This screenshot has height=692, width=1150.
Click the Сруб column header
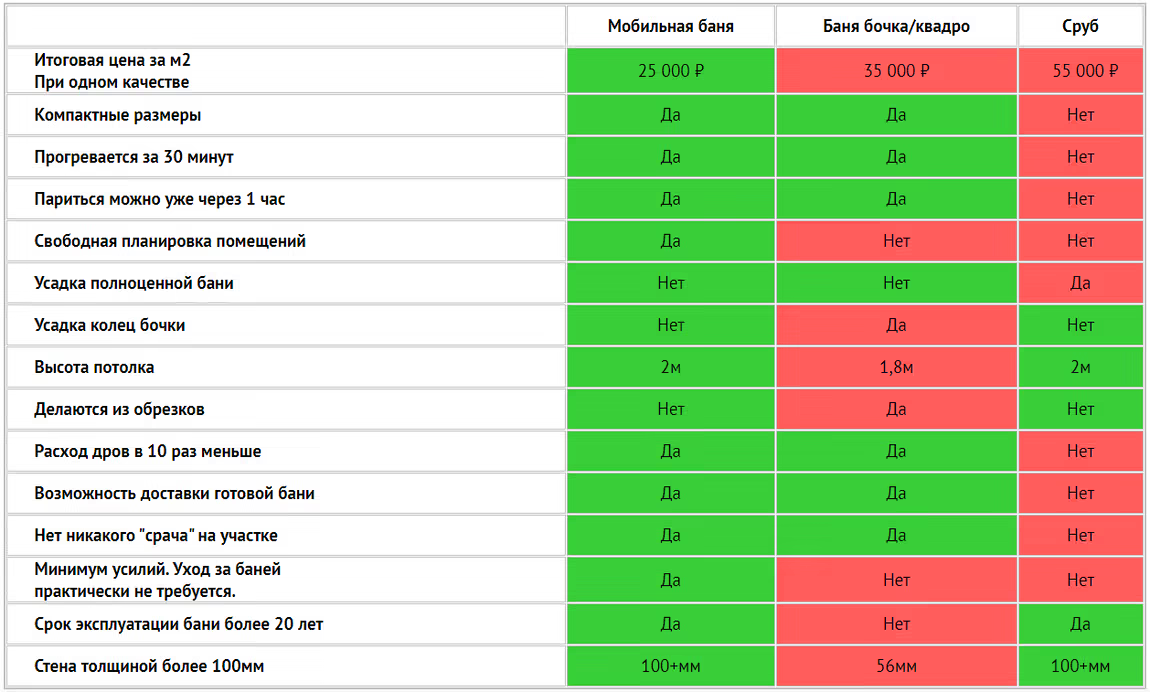(x=1080, y=26)
